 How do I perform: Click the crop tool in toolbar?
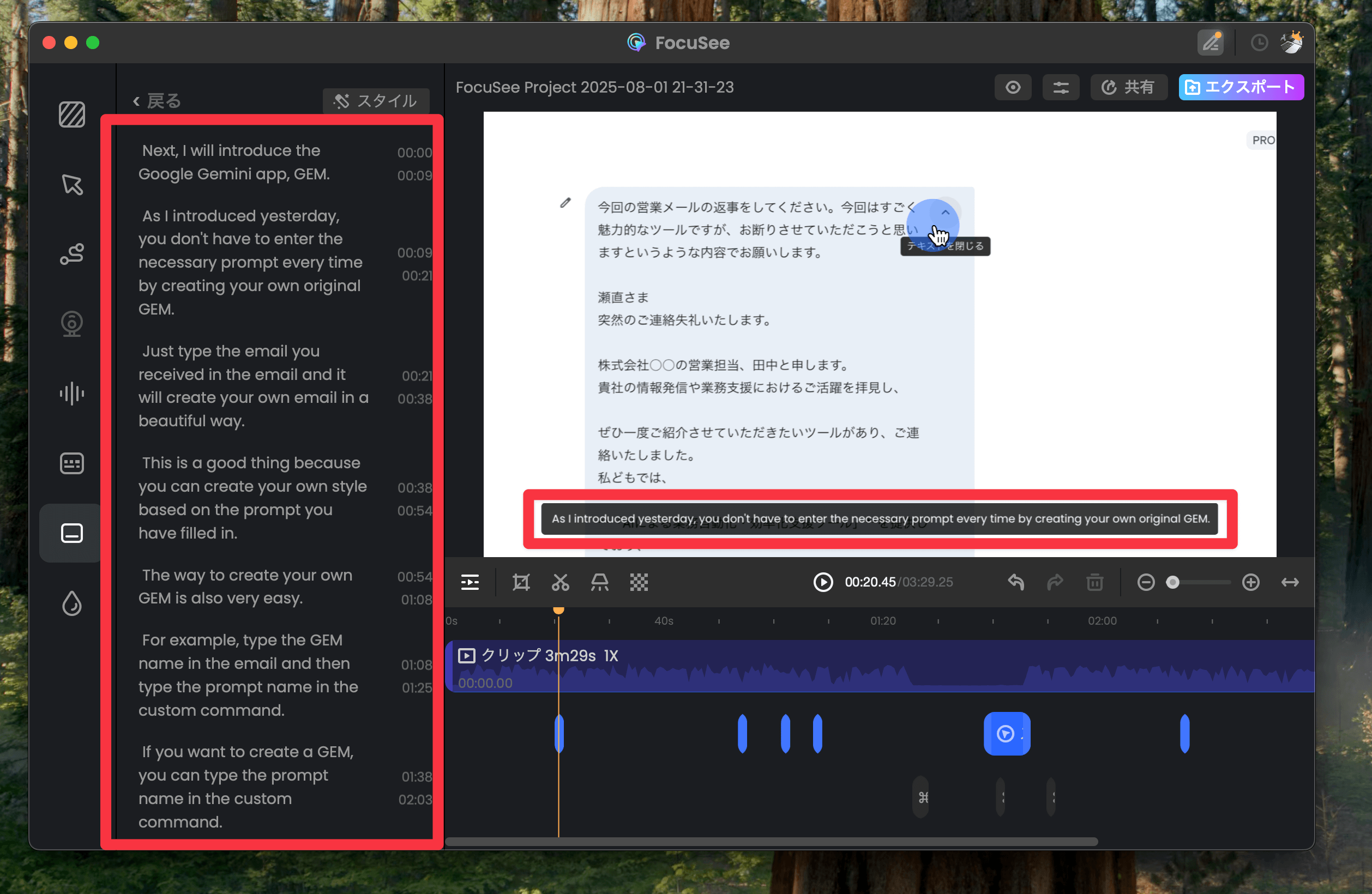(521, 582)
